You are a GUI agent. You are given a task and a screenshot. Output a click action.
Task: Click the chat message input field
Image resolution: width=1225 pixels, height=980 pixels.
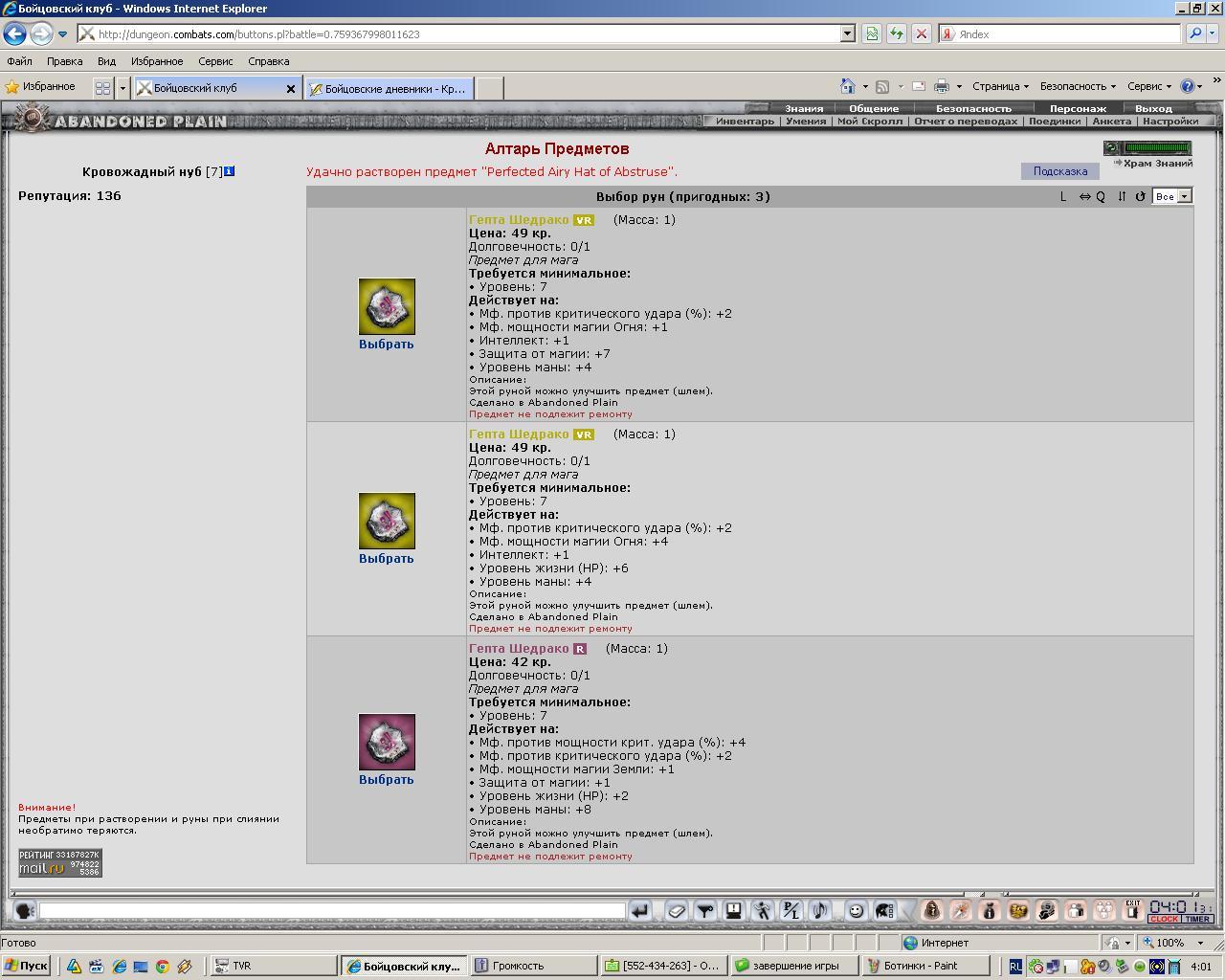[332, 910]
